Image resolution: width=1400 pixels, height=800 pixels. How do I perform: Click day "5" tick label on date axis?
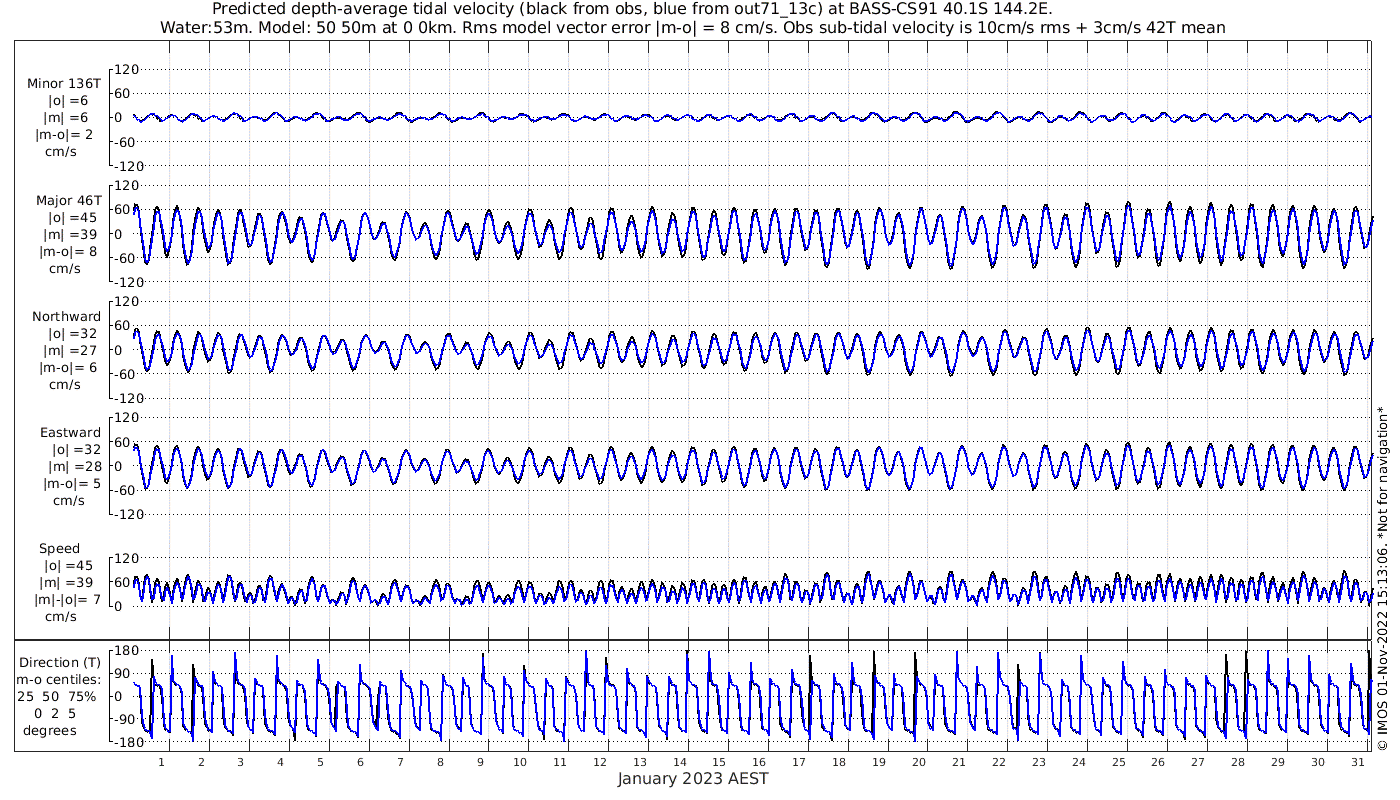tap(320, 763)
